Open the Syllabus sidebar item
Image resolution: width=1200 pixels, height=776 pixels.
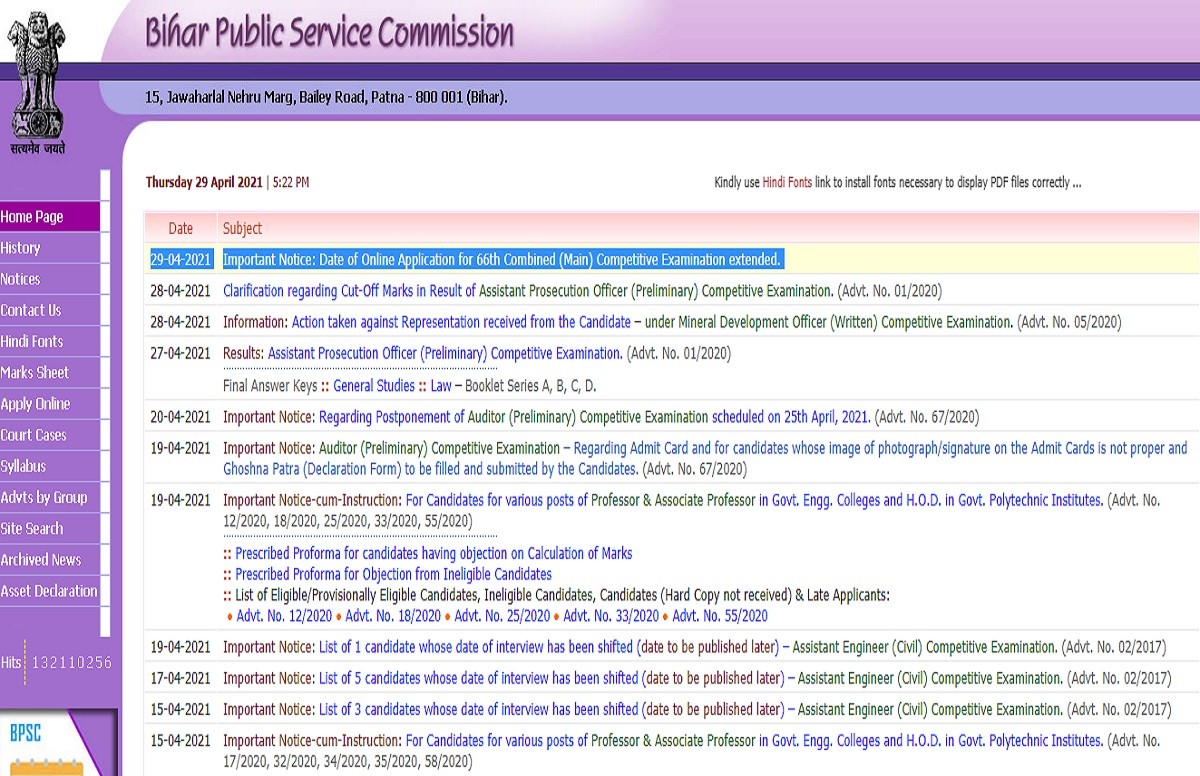coord(24,466)
